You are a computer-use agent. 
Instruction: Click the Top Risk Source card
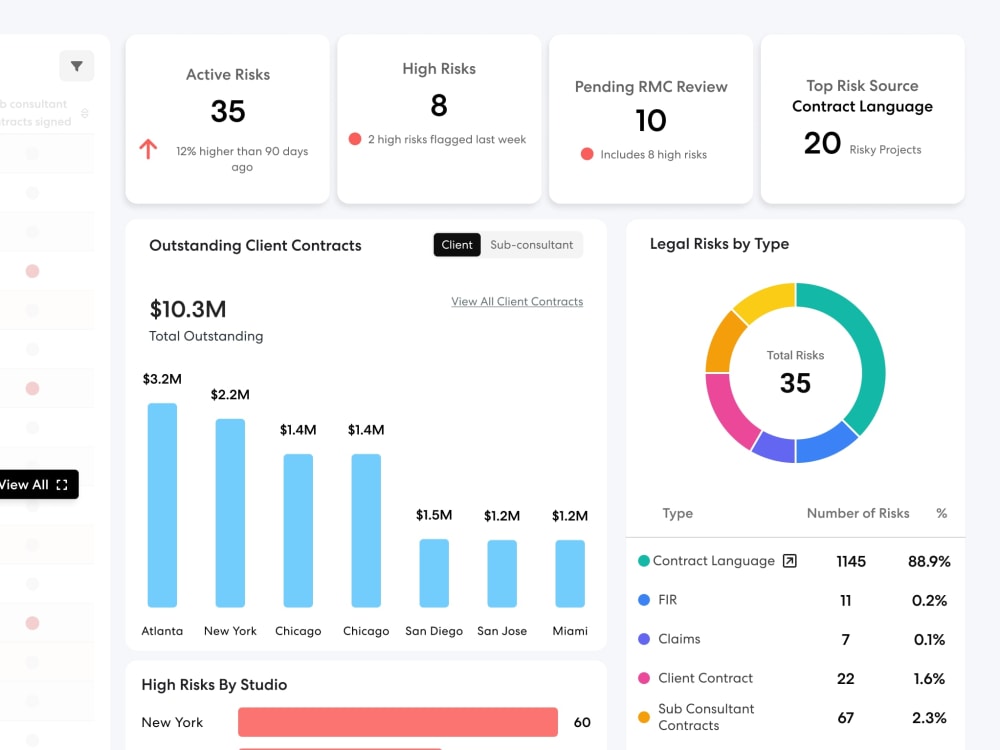pos(863,119)
